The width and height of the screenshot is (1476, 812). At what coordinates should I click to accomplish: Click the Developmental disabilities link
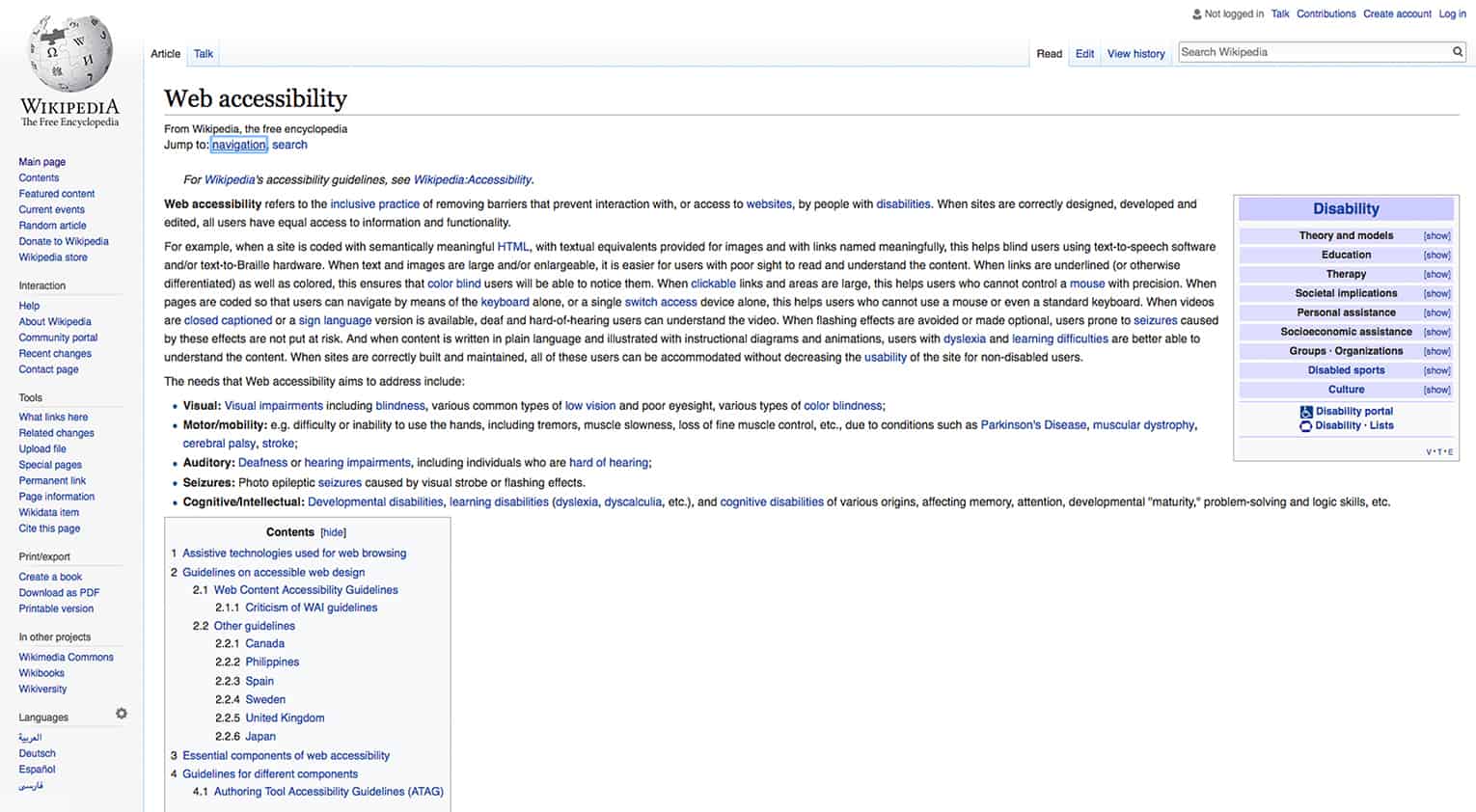375,502
